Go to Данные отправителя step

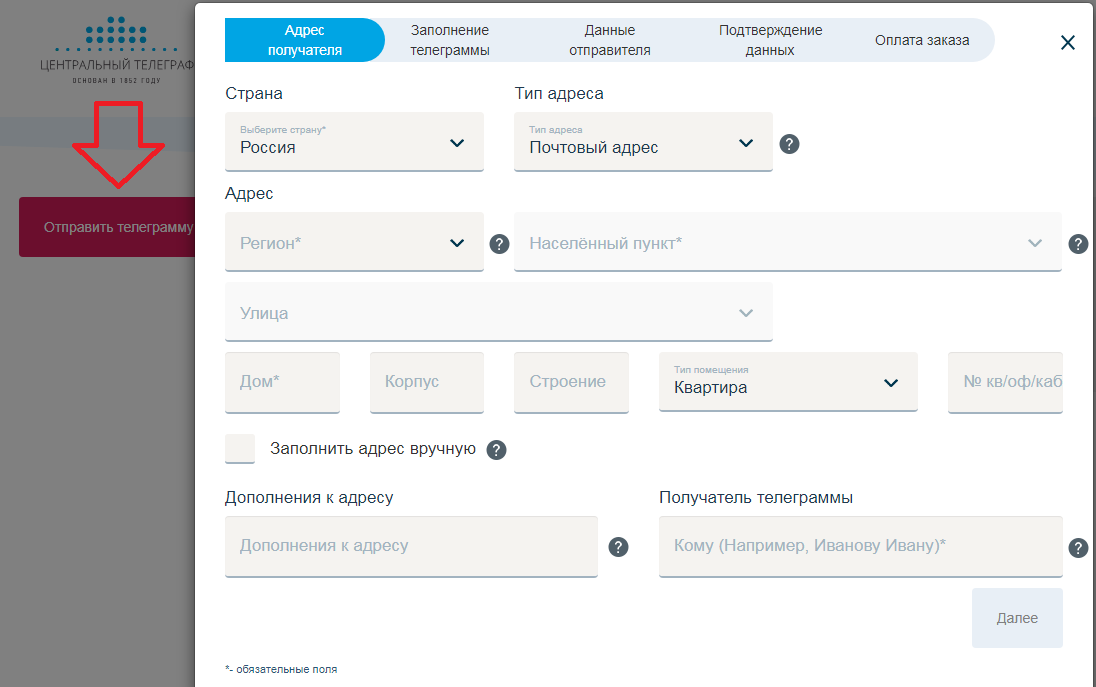610,41
